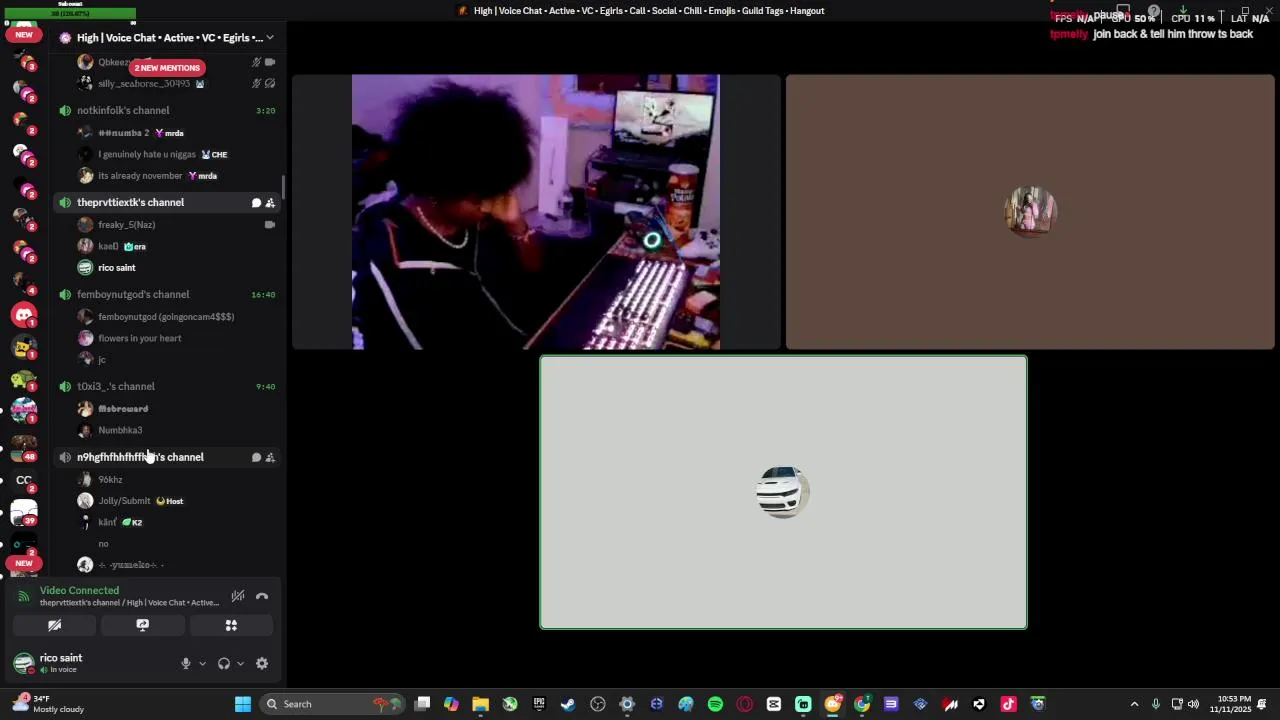Open the taskbar volume control
This screenshot has height=720, width=1280.
coord(1193,704)
